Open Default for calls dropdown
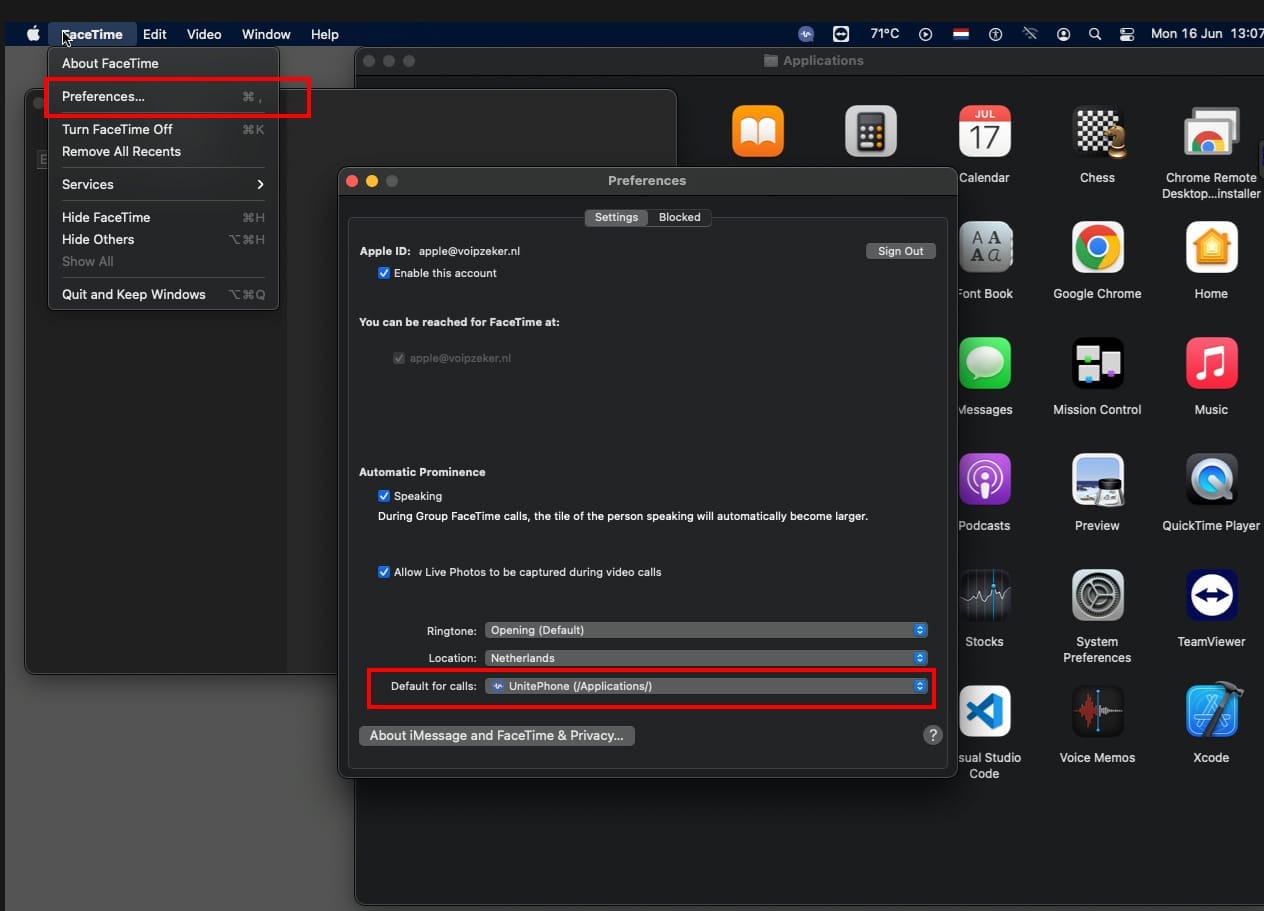Viewport: 1264px width, 911px height. point(706,686)
